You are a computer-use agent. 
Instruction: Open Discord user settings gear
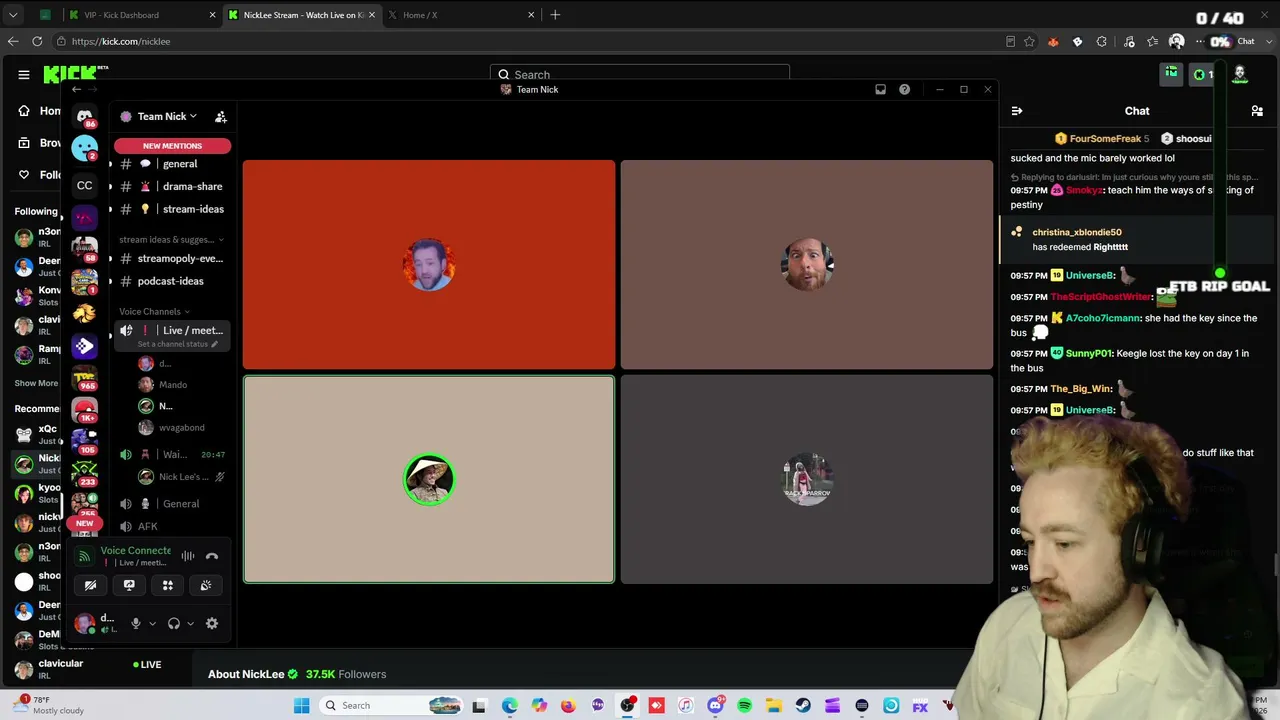coord(212,624)
